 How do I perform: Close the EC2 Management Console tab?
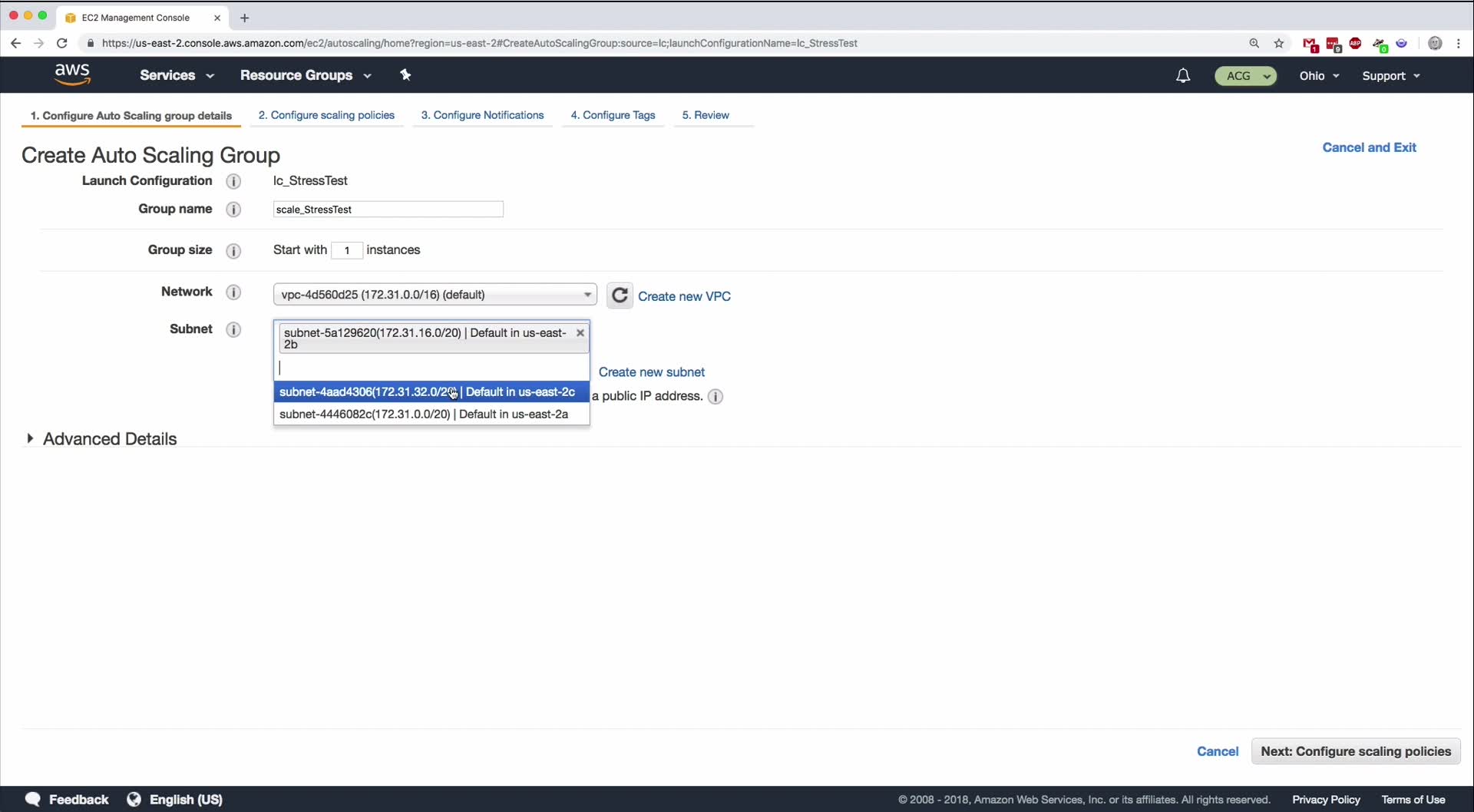click(x=217, y=18)
